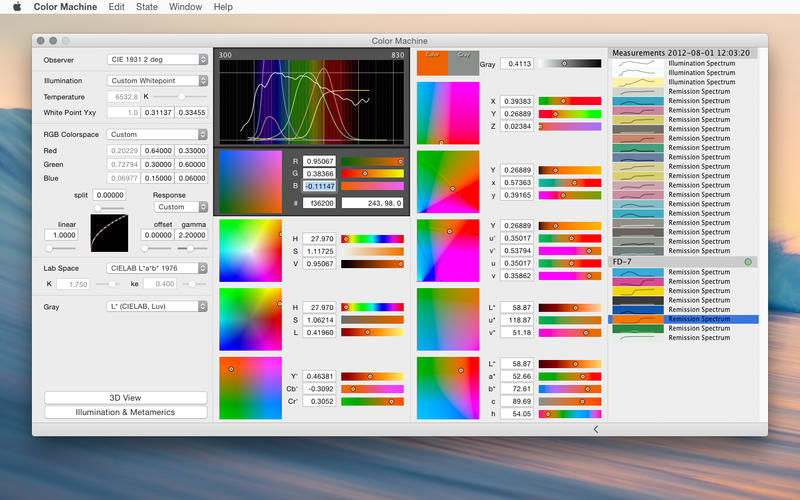Viewport: 800px width, 500px height.
Task: Open the Color Machine app menu
Action: [65, 7]
